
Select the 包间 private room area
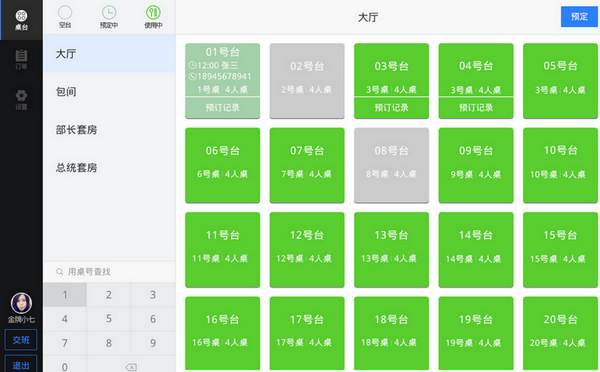pyautogui.click(x=109, y=91)
